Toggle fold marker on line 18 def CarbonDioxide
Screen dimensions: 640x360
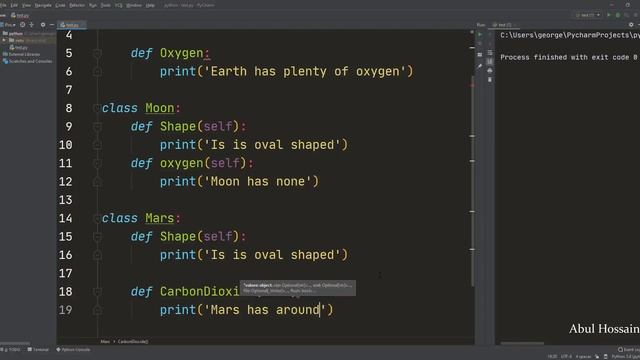[x=97, y=292]
